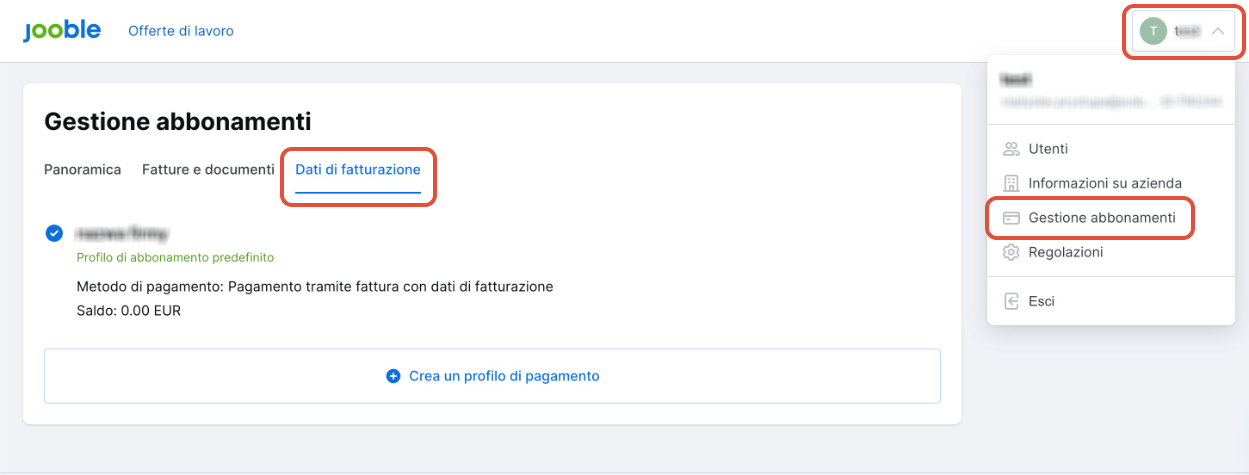Switch to the Panoramica tab
The height and width of the screenshot is (475, 1249).
pos(82,170)
